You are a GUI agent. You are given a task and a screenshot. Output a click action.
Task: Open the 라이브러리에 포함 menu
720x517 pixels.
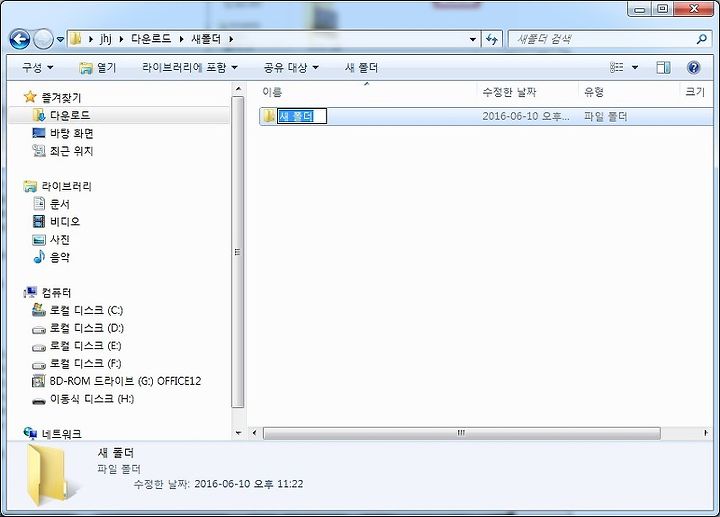pos(189,67)
